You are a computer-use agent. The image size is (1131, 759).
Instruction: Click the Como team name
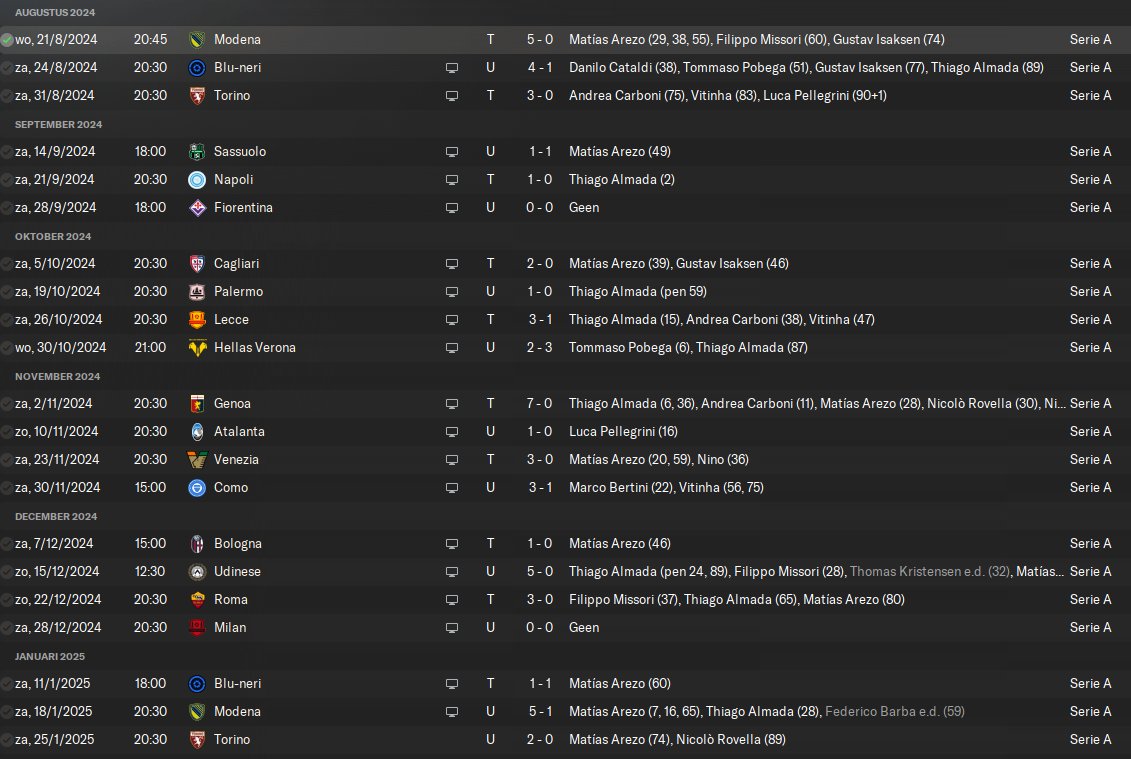point(231,488)
